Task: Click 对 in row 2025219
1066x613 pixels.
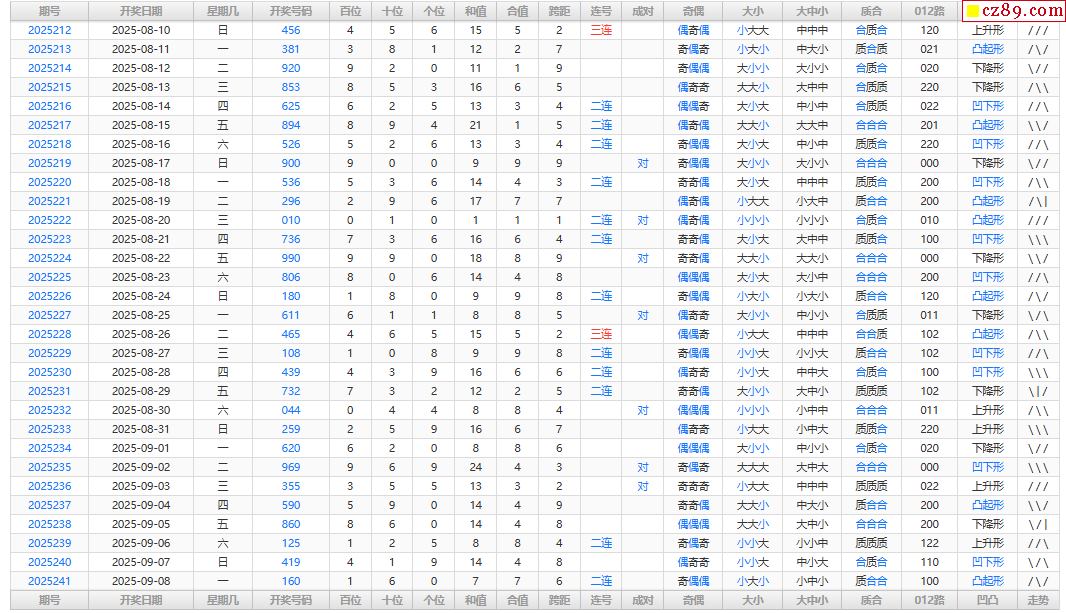Action: pyautogui.click(x=643, y=163)
